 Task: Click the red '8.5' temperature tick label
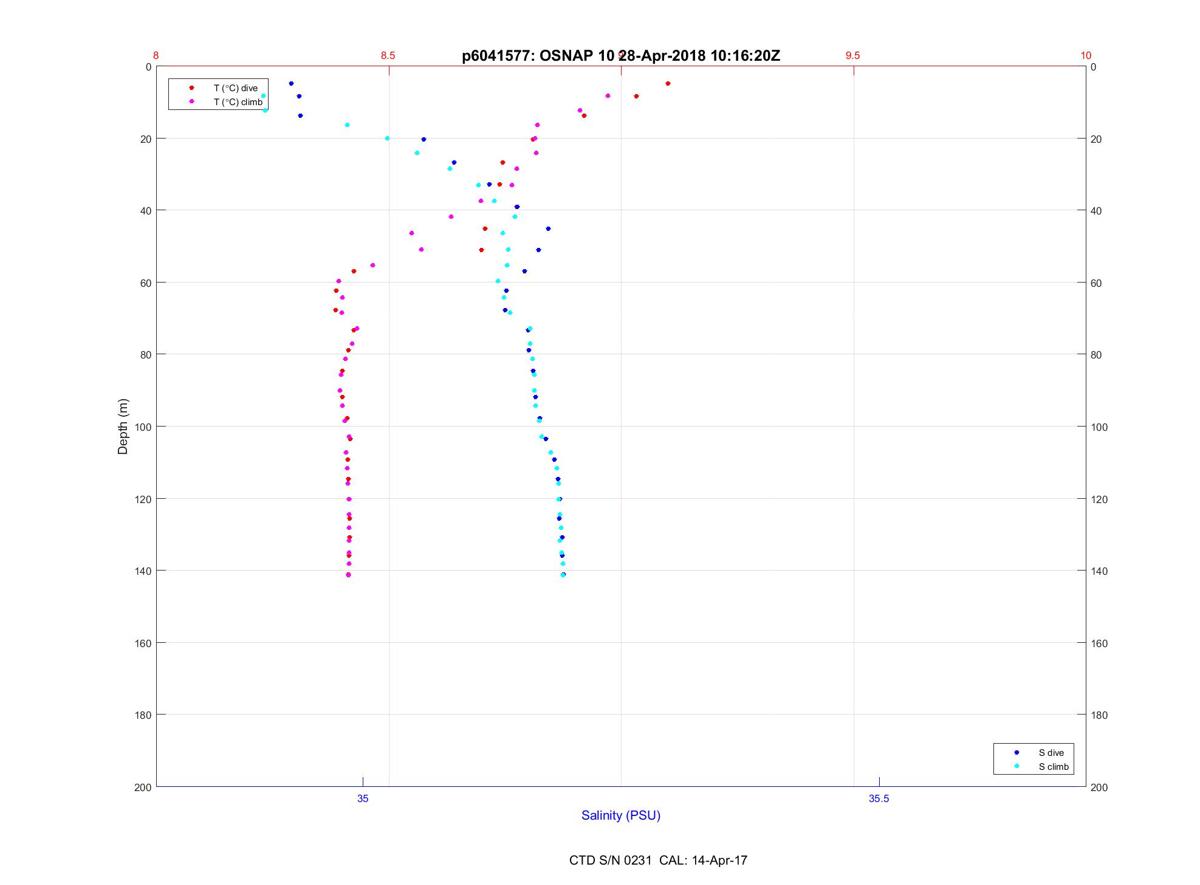pyautogui.click(x=388, y=56)
